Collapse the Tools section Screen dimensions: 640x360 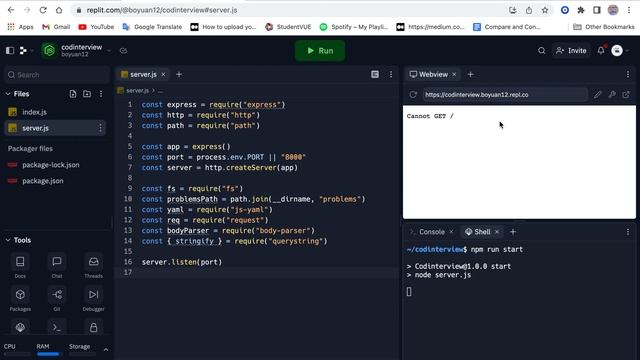pos(8,240)
